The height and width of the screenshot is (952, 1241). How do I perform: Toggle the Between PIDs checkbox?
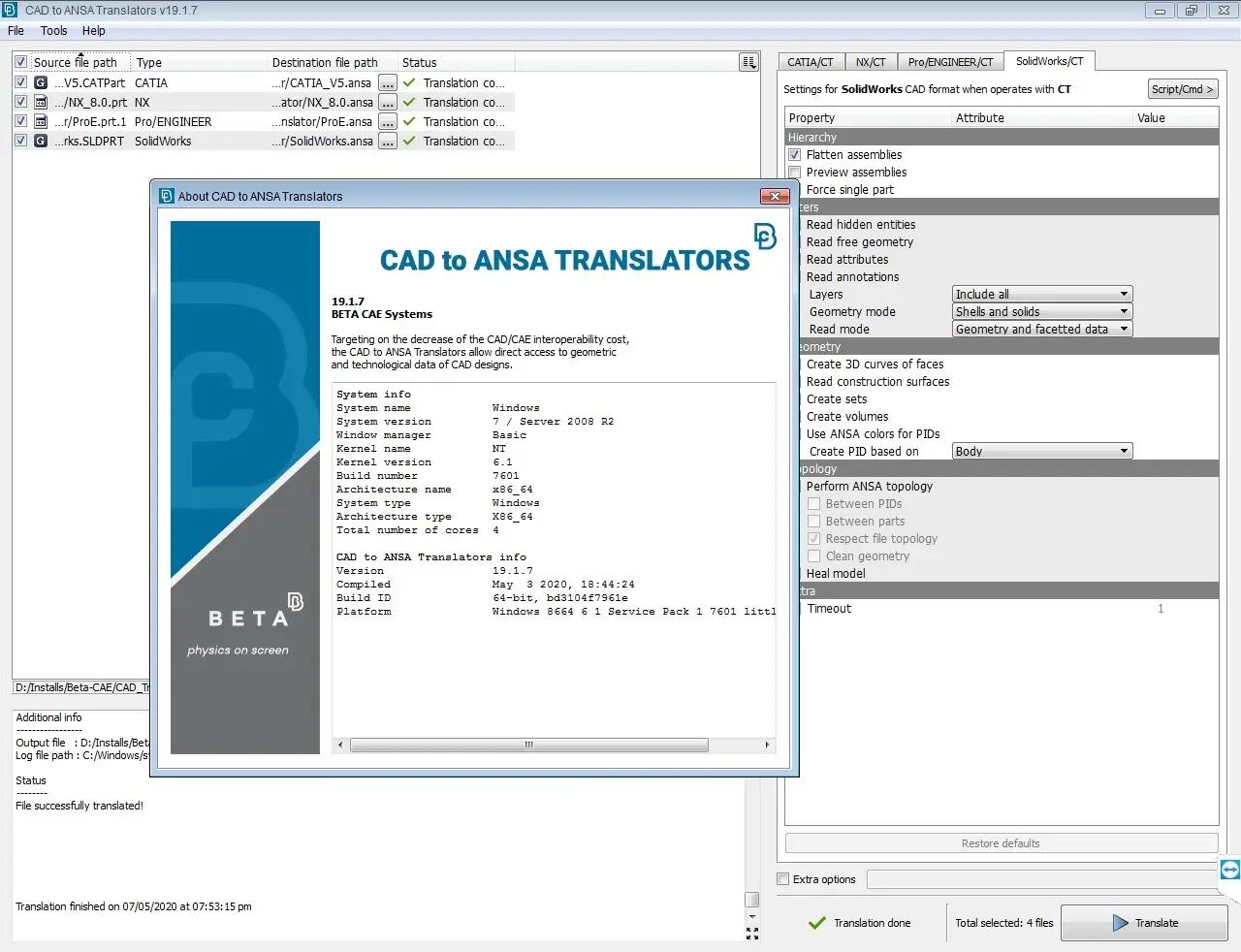pyautogui.click(x=814, y=504)
